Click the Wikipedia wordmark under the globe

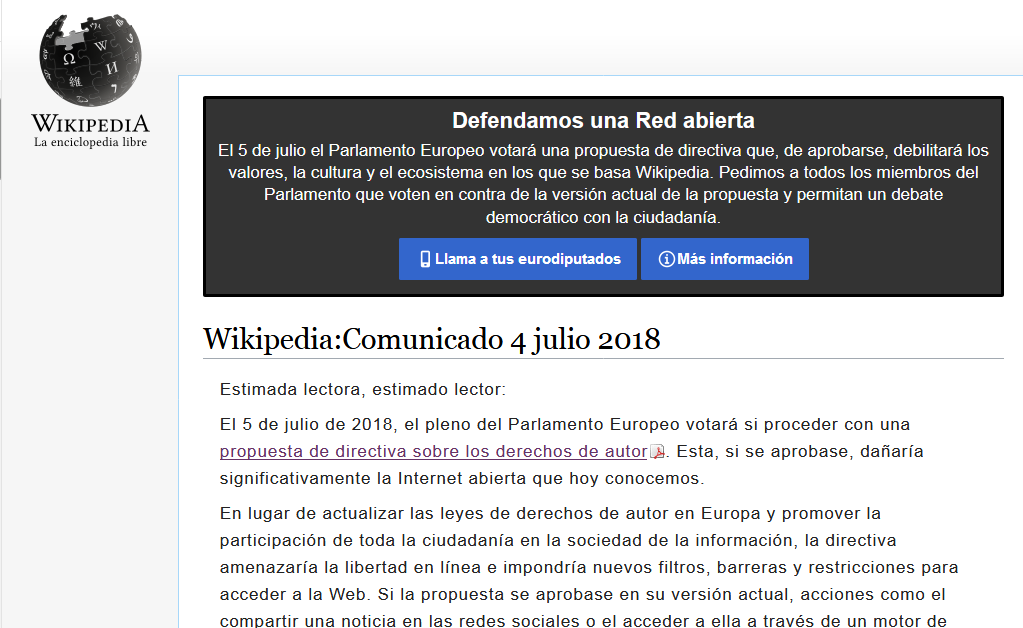click(90, 124)
